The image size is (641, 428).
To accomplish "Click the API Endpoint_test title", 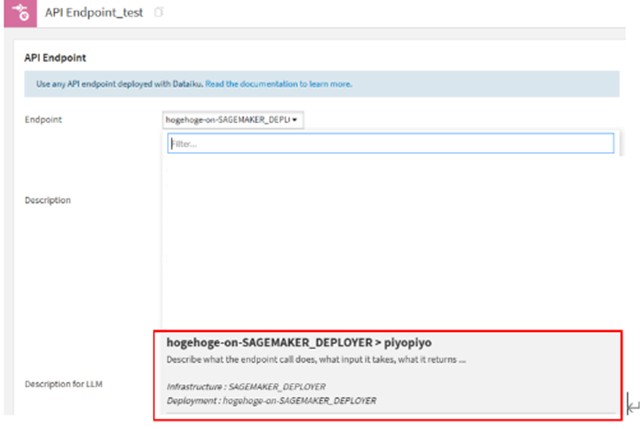I will (x=94, y=13).
